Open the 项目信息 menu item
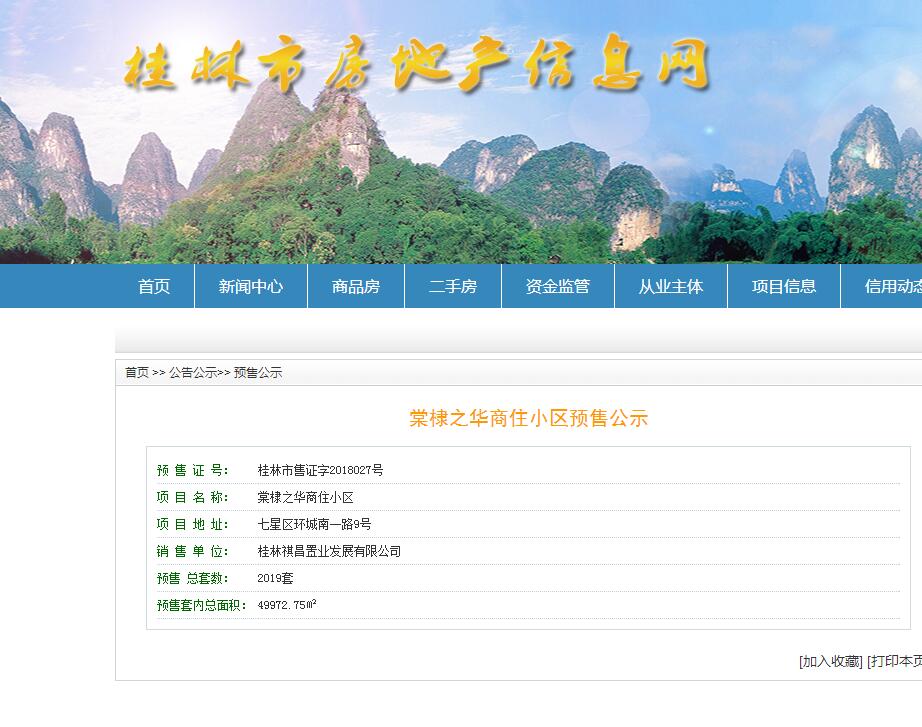This screenshot has height=727, width=922. click(784, 287)
